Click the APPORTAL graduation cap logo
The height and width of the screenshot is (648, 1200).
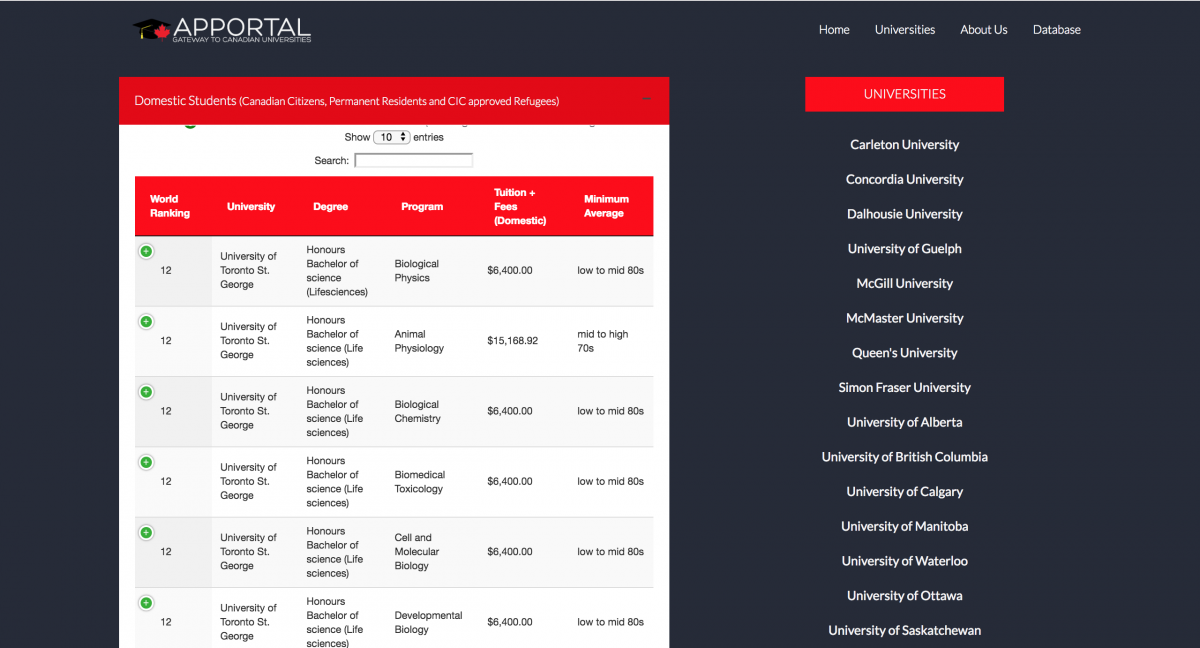pos(151,30)
